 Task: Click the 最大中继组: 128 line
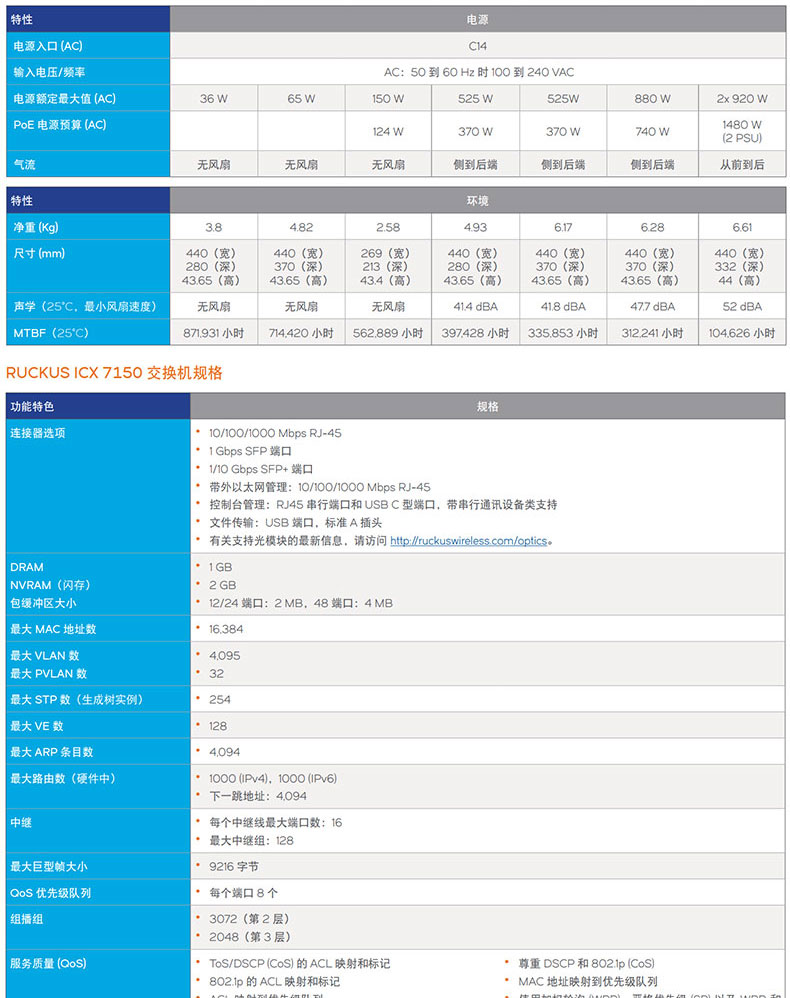(251, 841)
